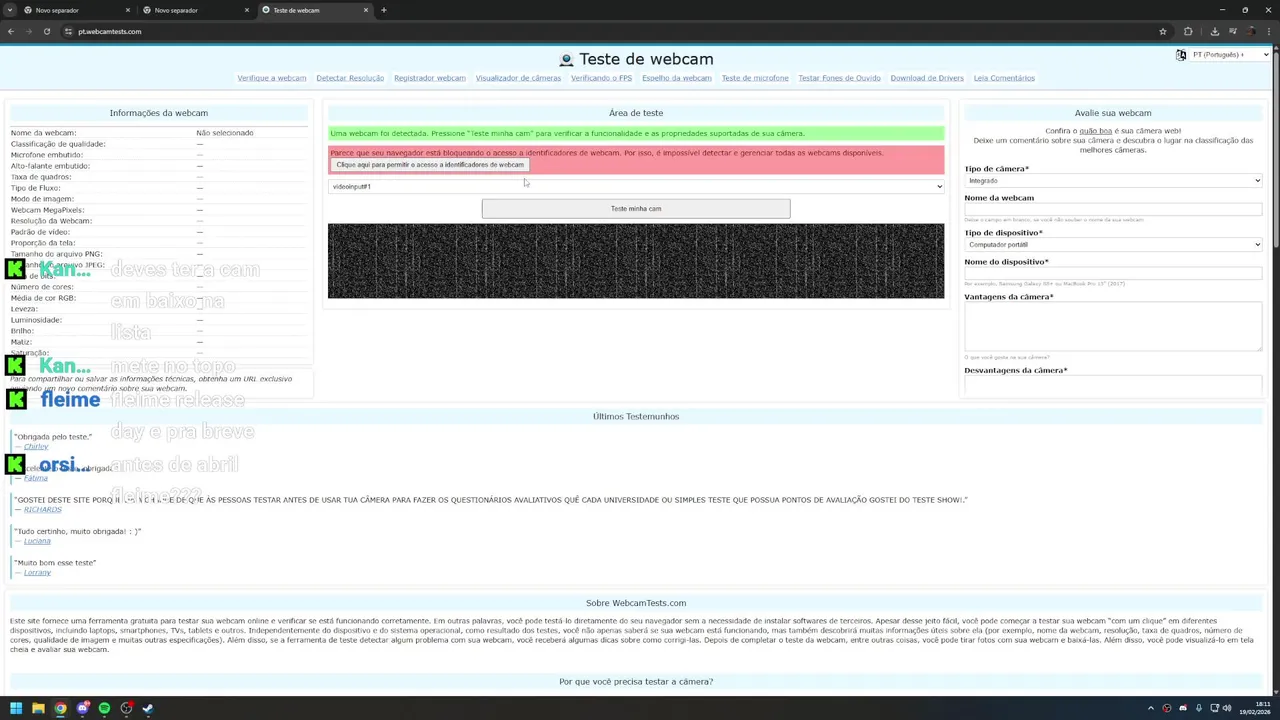Bookmark this page with the star icon
This screenshot has height=720, width=1280.
pos(1163,31)
